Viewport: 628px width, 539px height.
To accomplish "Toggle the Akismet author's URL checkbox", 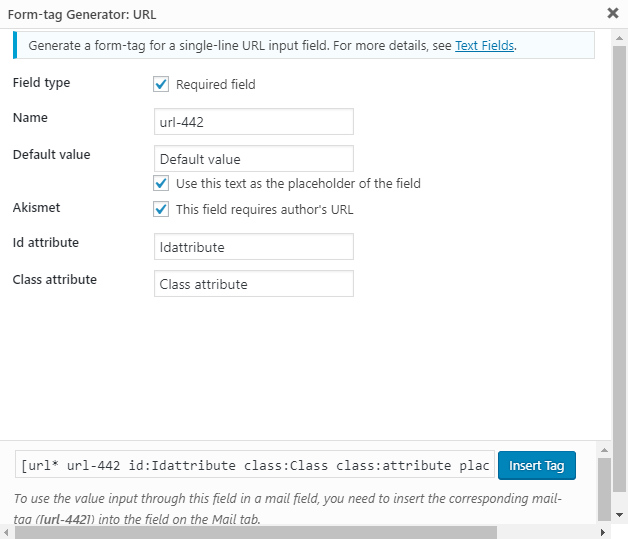I will tap(161, 209).
